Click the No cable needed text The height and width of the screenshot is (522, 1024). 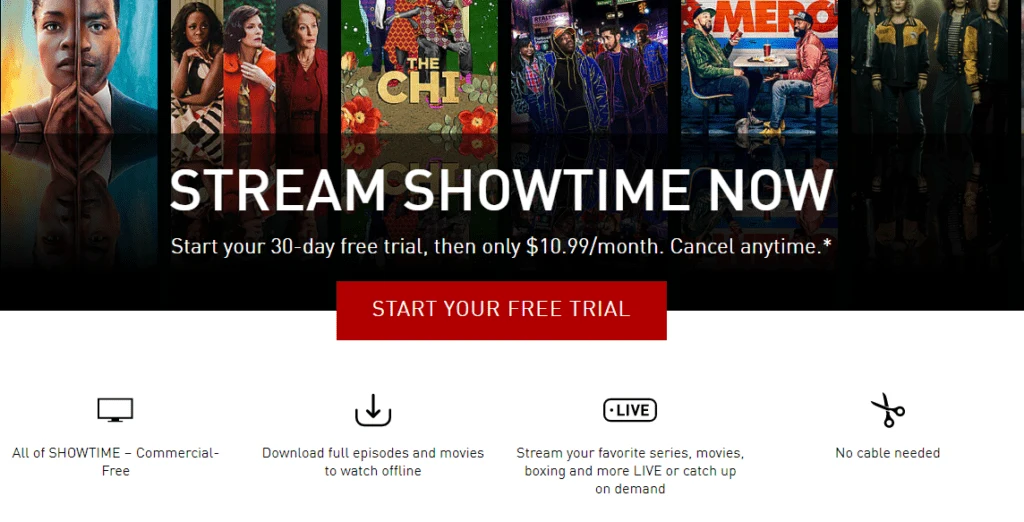click(x=888, y=453)
